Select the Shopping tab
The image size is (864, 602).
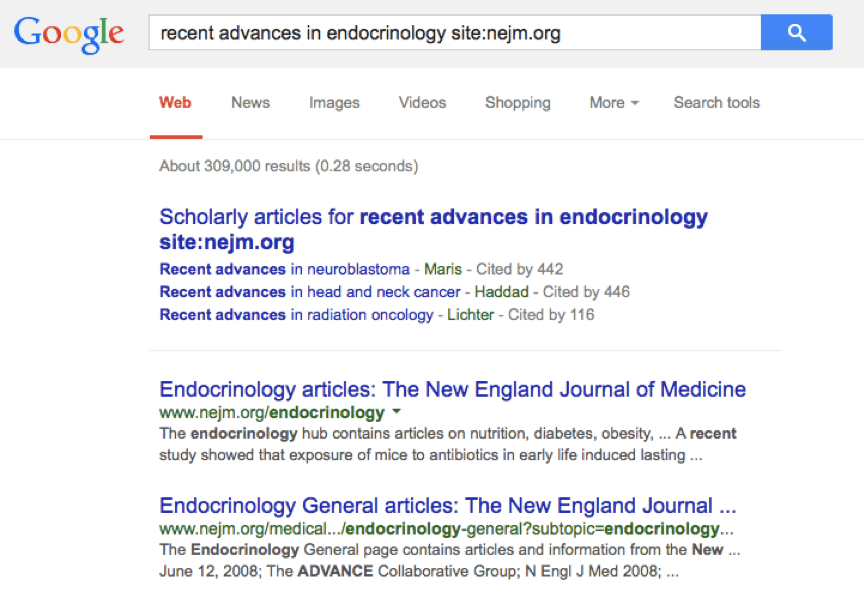click(517, 103)
